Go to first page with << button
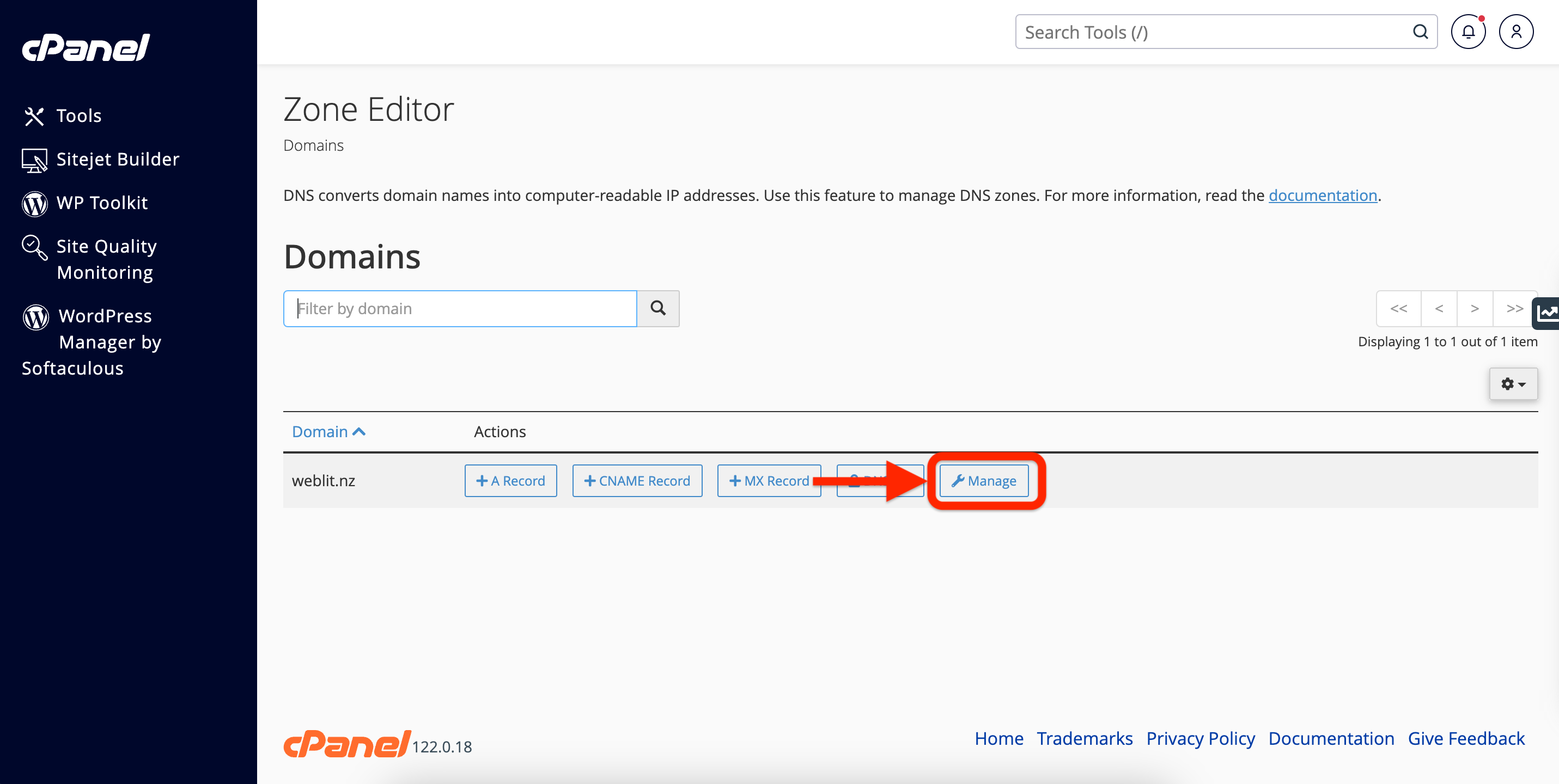This screenshot has height=784, width=1559. [x=1399, y=309]
